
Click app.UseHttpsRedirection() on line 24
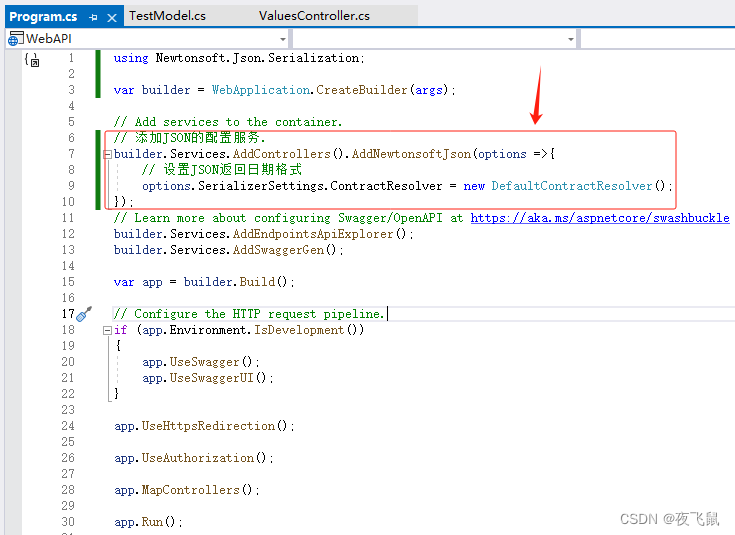point(204,426)
